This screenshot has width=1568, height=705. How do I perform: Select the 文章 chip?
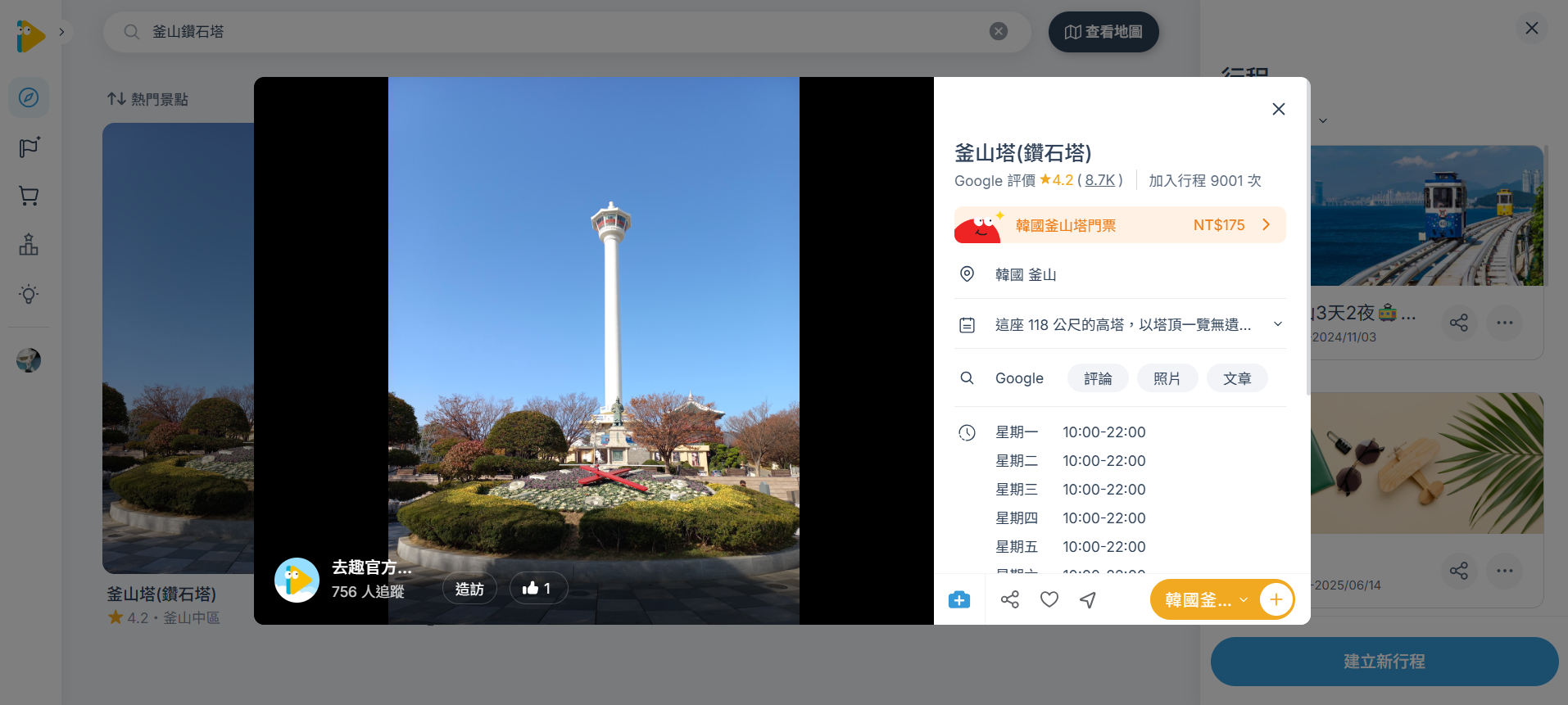(x=1237, y=378)
